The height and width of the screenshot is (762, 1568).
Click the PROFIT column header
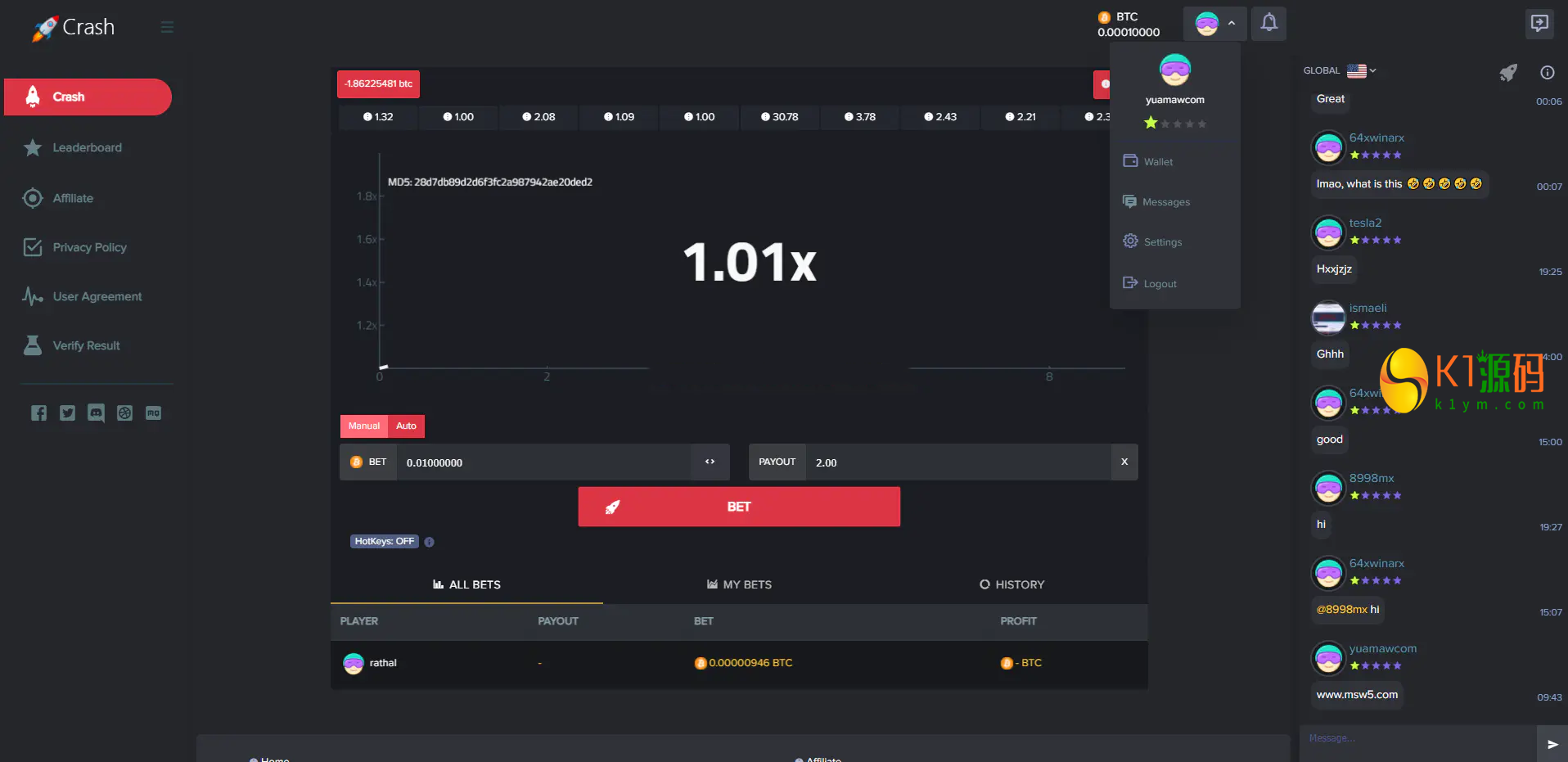click(x=1018, y=622)
